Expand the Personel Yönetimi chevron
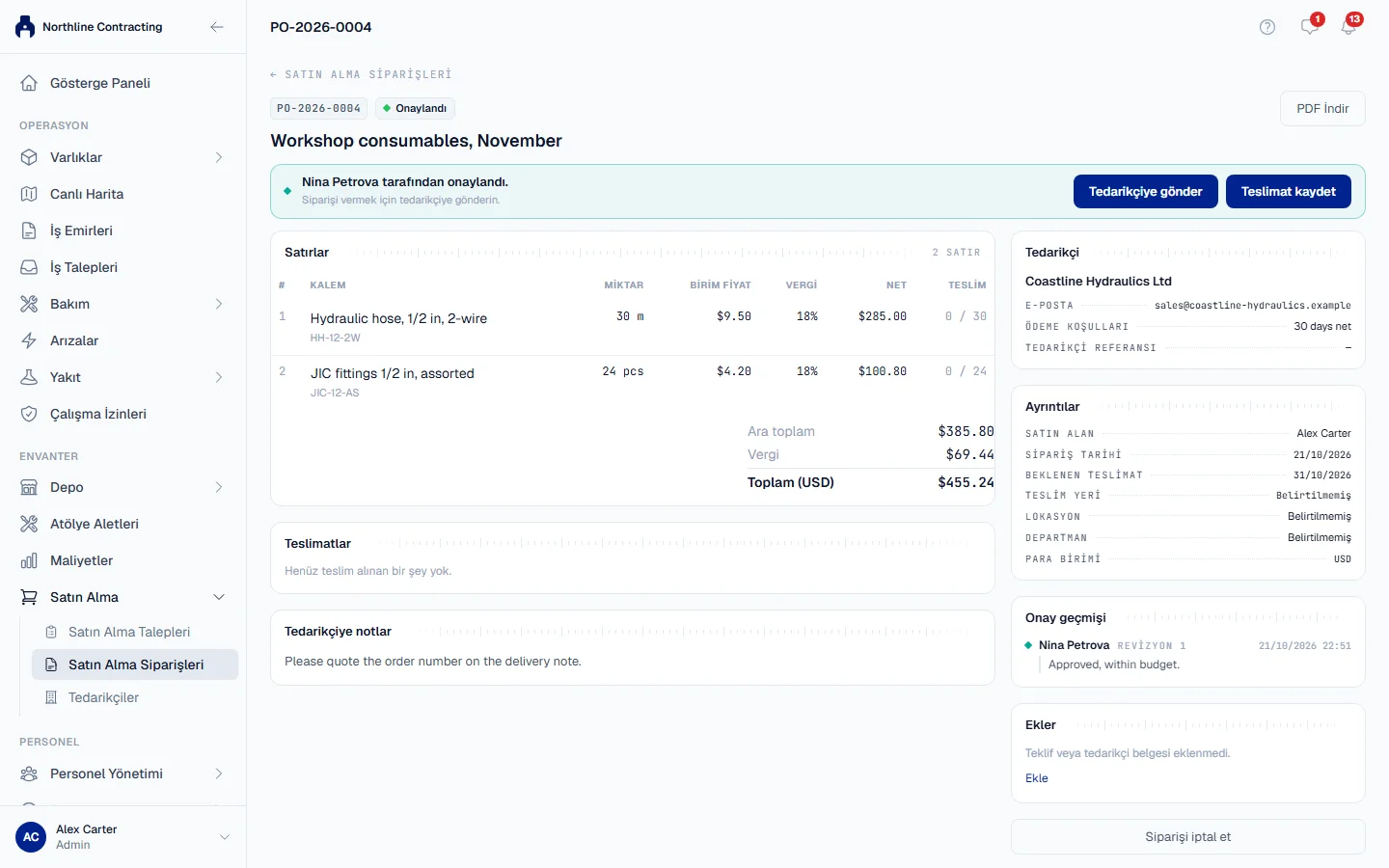 pos(219,773)
